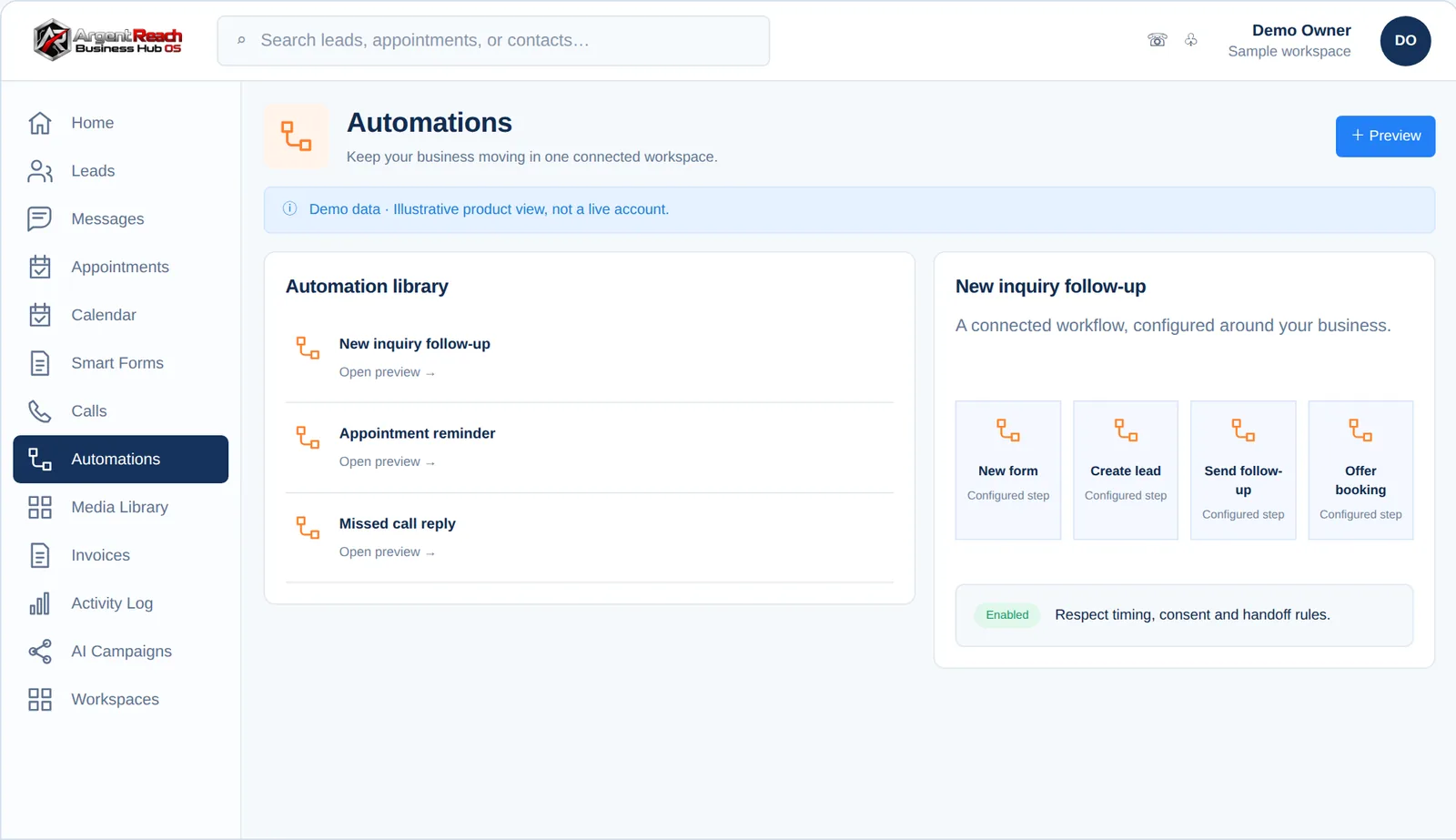Click the Demo data banner text
The width and height of the screenshot is (1456, 840).
tap(489, 209)
